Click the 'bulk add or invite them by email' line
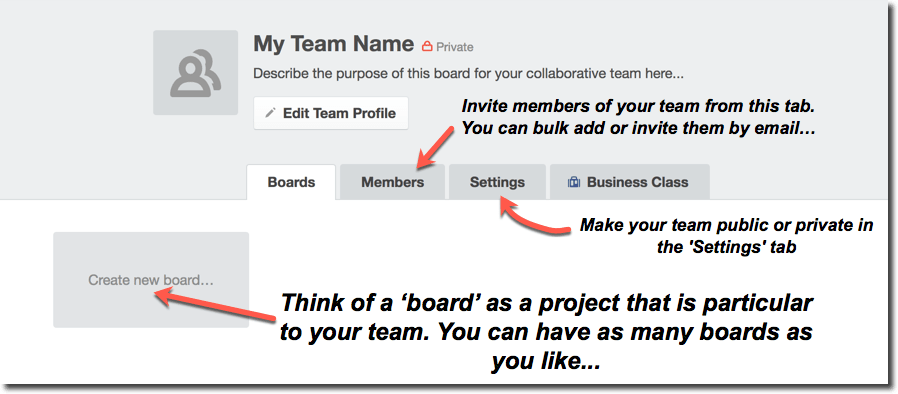This screenshot has height=394, width=898. point(638,129)
